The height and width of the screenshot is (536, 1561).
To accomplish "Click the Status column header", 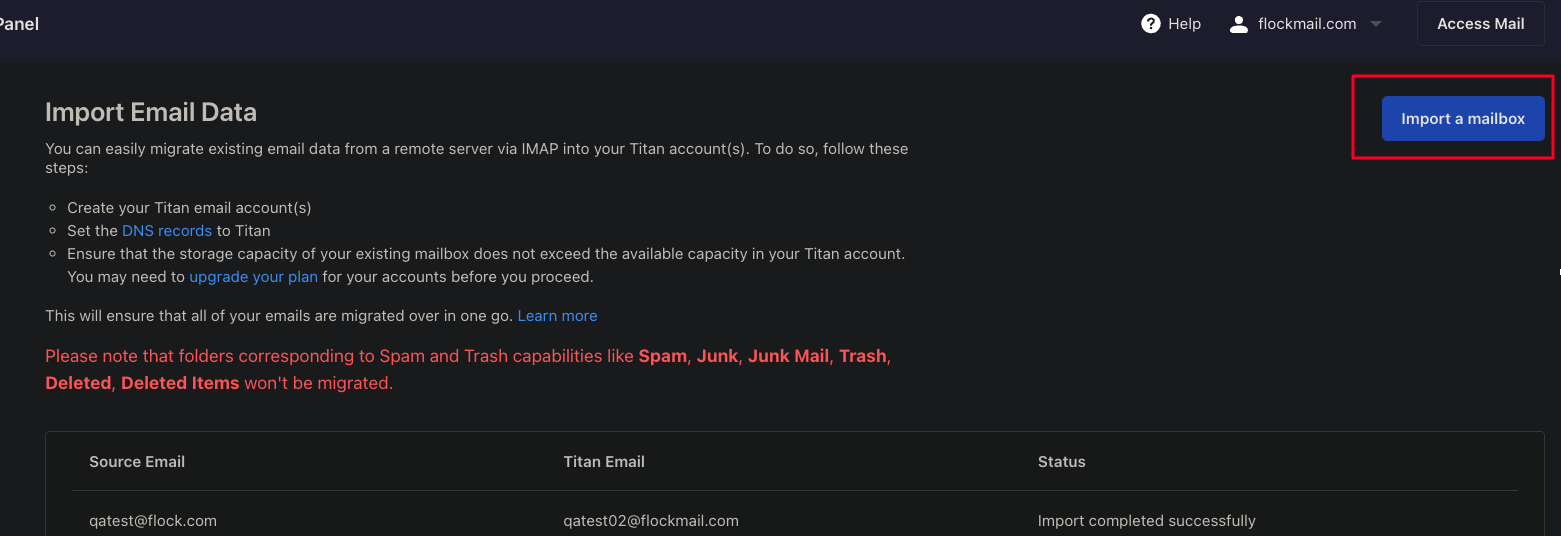I will coord(1062,462).
